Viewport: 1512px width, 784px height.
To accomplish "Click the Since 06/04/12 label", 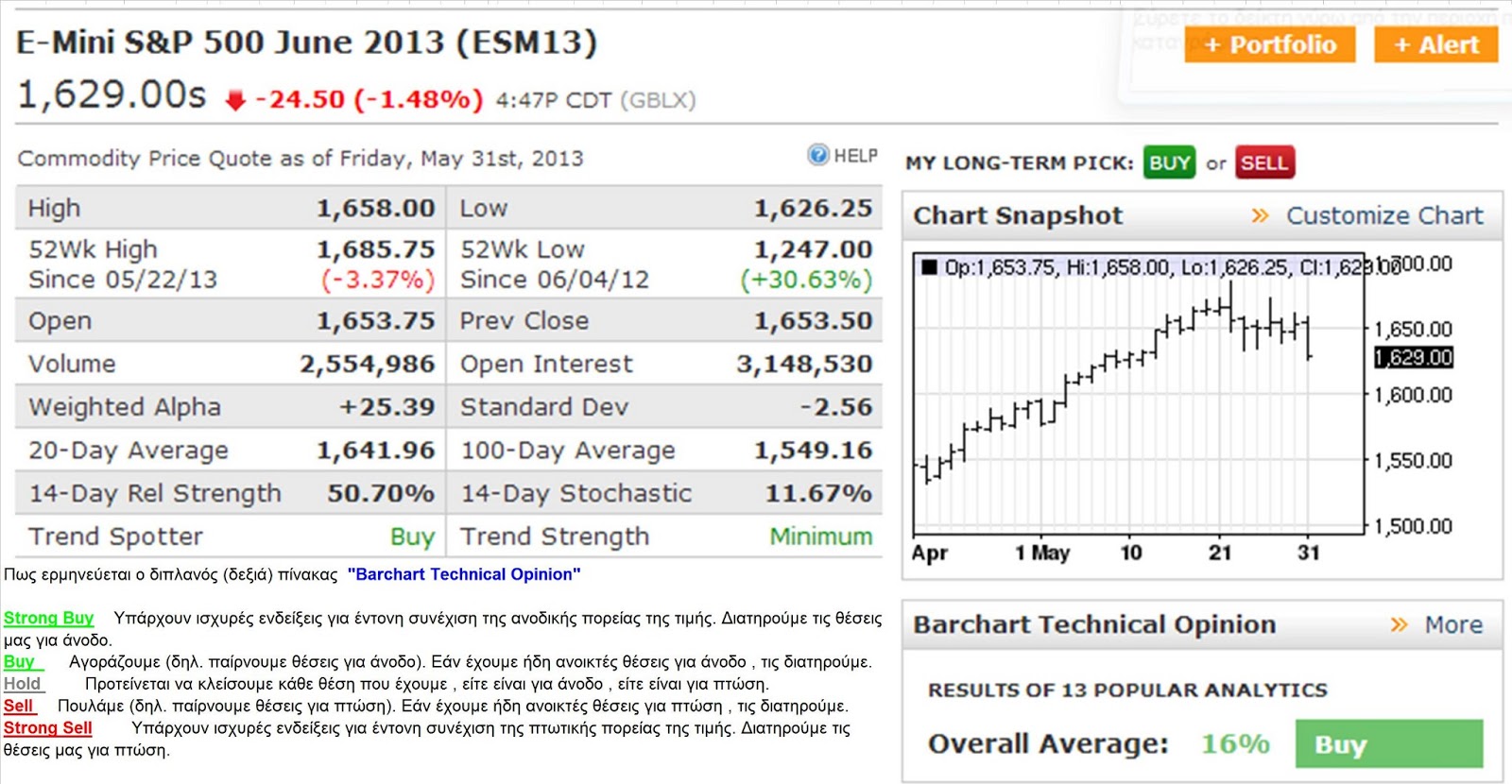I will point(555,280).
